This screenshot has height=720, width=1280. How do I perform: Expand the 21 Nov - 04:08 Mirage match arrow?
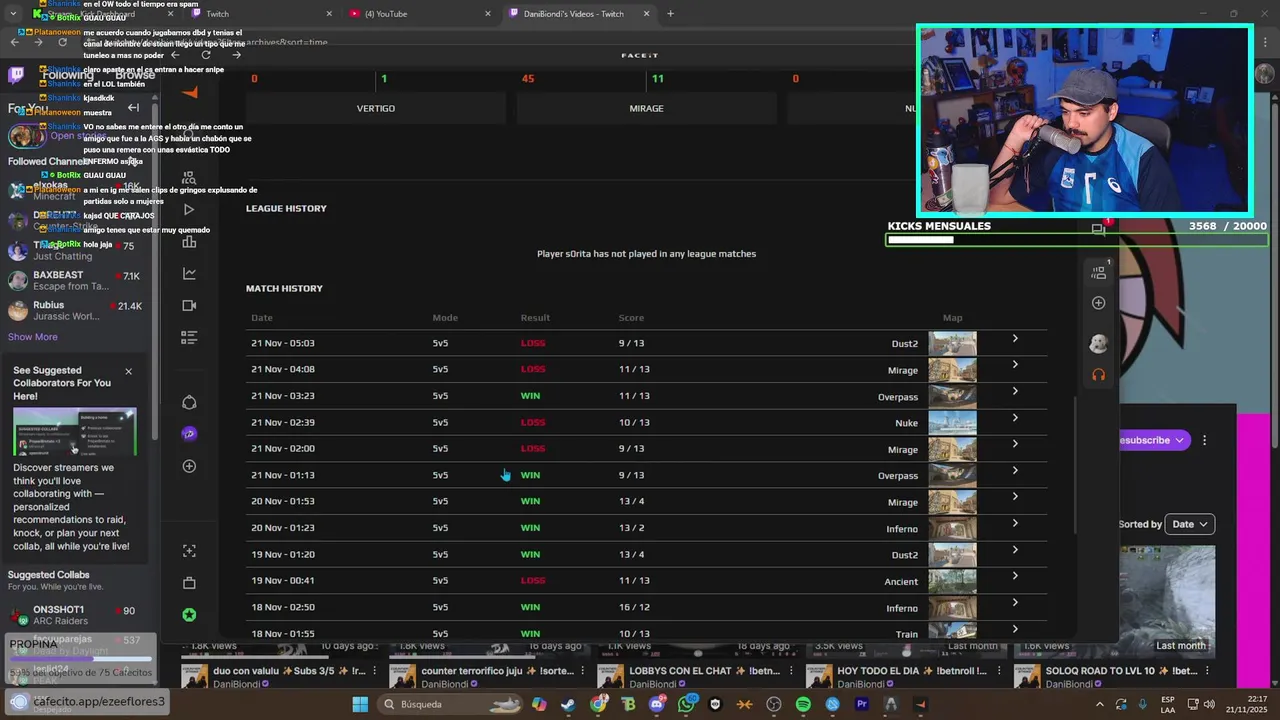tap(1015, 365)
